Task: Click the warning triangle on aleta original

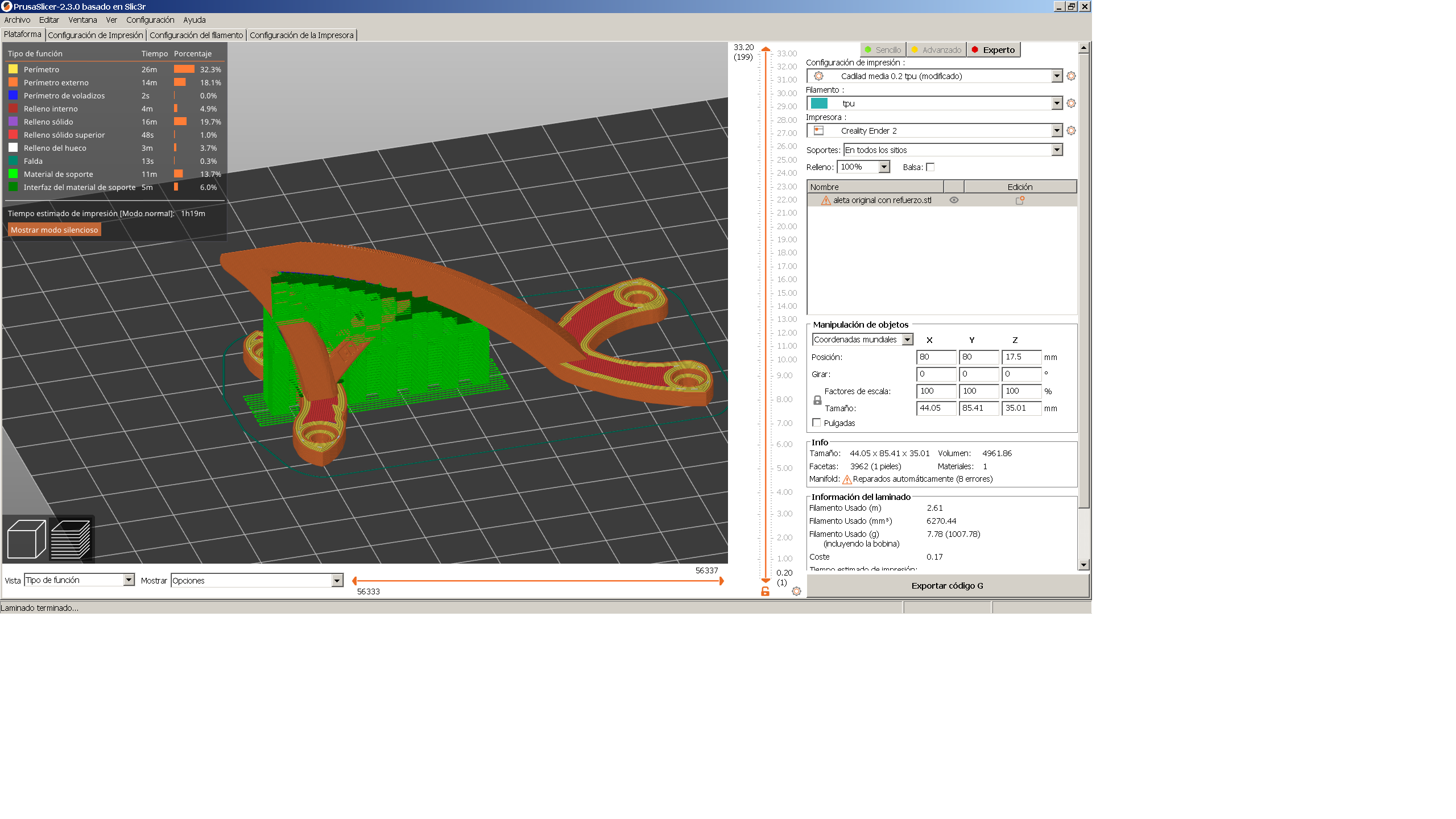Action: [x=826, y=200]
